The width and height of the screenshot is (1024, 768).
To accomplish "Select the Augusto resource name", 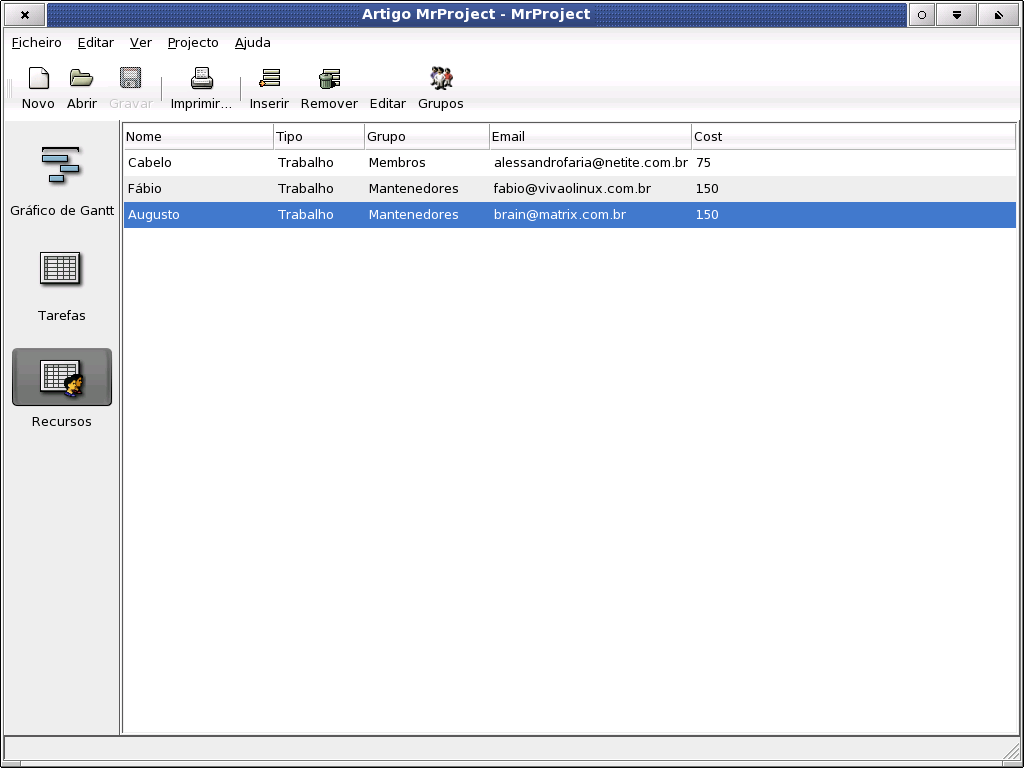I will [153, 215].
